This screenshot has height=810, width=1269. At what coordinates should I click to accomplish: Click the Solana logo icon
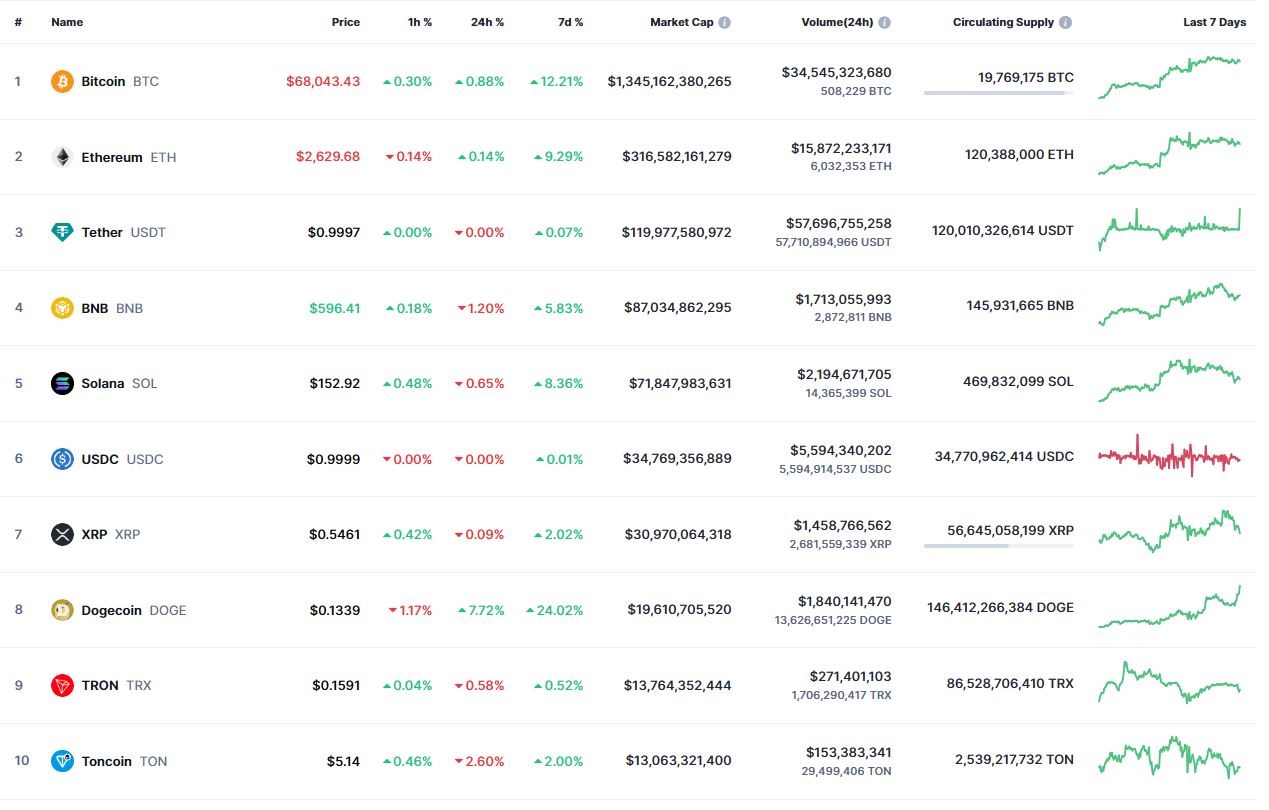click(x=62, y=383)
